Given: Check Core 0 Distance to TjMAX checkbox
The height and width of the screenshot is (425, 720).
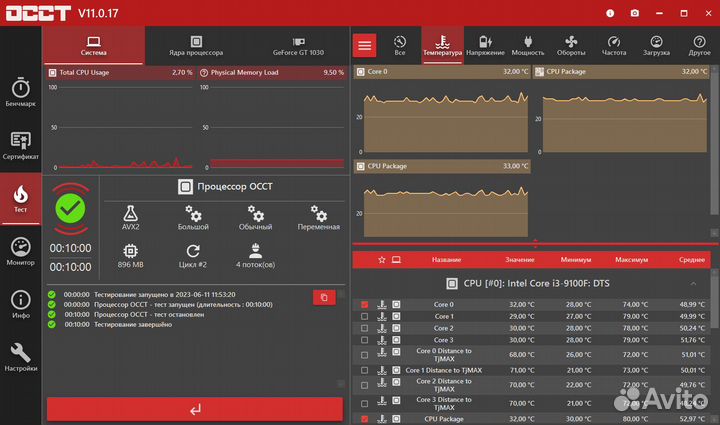Looking at the screenshot, I should [365, 355].
